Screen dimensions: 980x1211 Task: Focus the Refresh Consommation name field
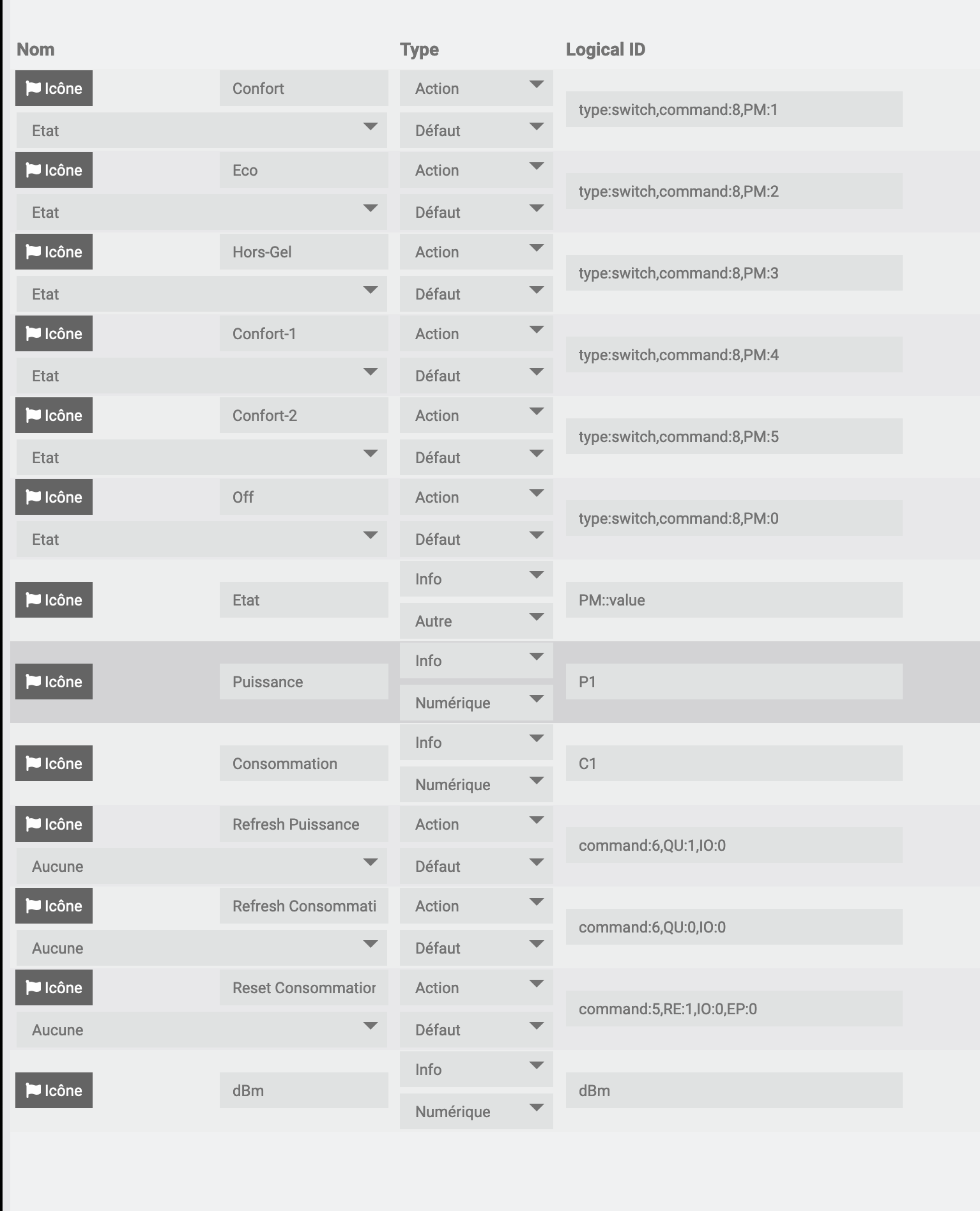click(x=303, y=906)
